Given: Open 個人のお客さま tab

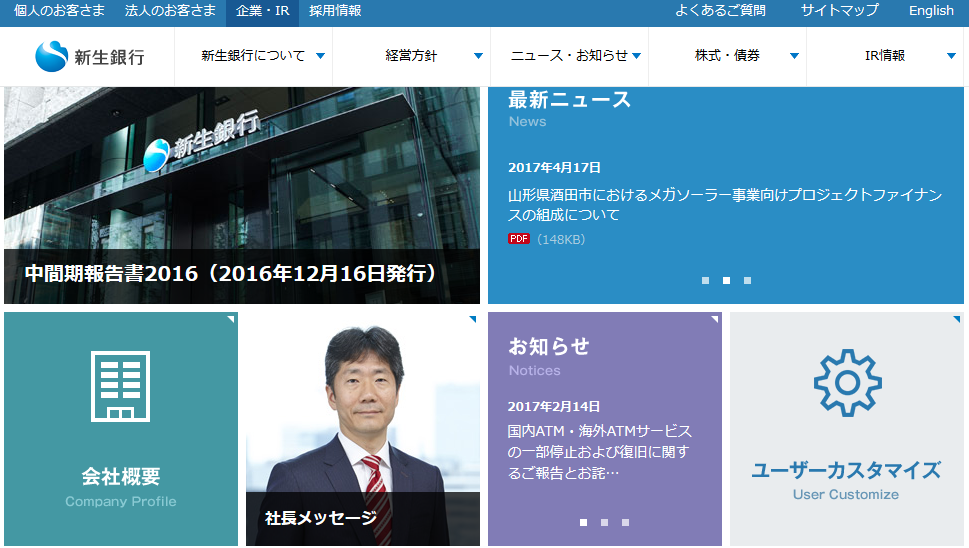Looking at the screenshot, I should click(59, 11).
